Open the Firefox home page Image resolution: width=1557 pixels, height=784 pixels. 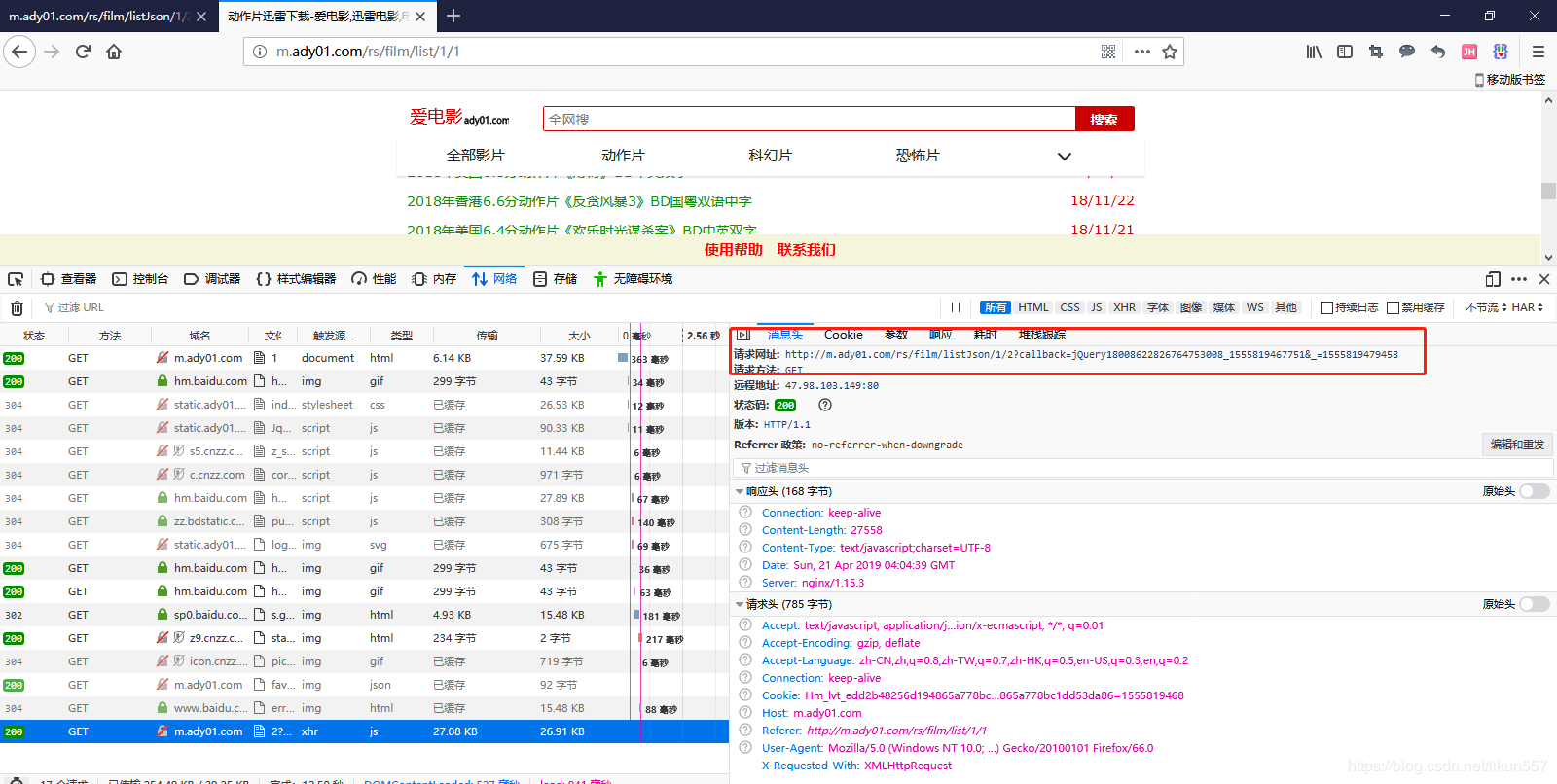click(x=114, y=52)
